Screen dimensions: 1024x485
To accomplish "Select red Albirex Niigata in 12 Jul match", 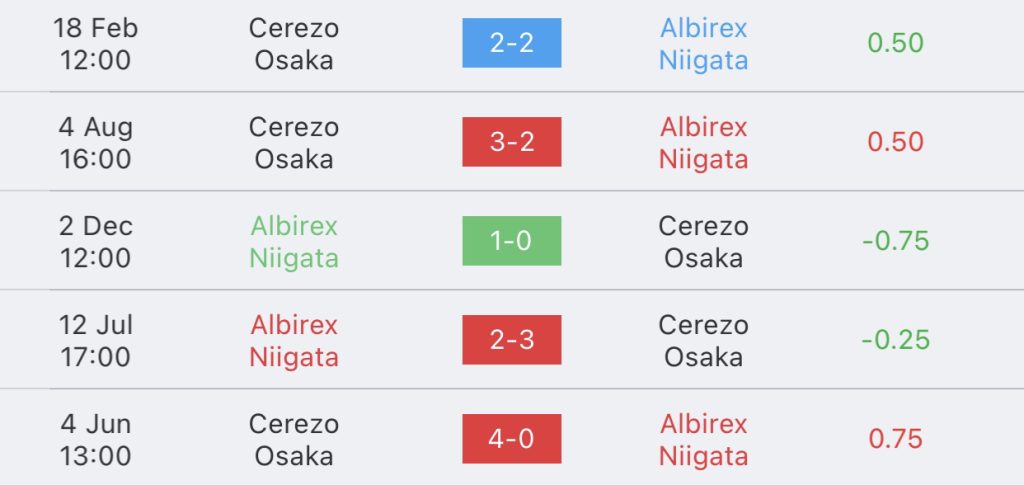I will (x=294, y=340).
